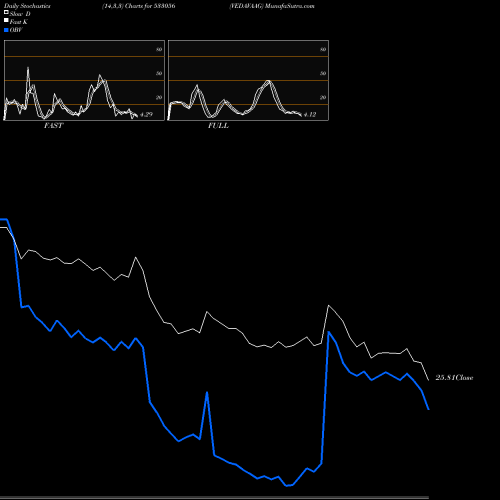Select the 'Daily Stochastics' title text
The height and width of the screenshot is (500, 500).
[27, 6]
